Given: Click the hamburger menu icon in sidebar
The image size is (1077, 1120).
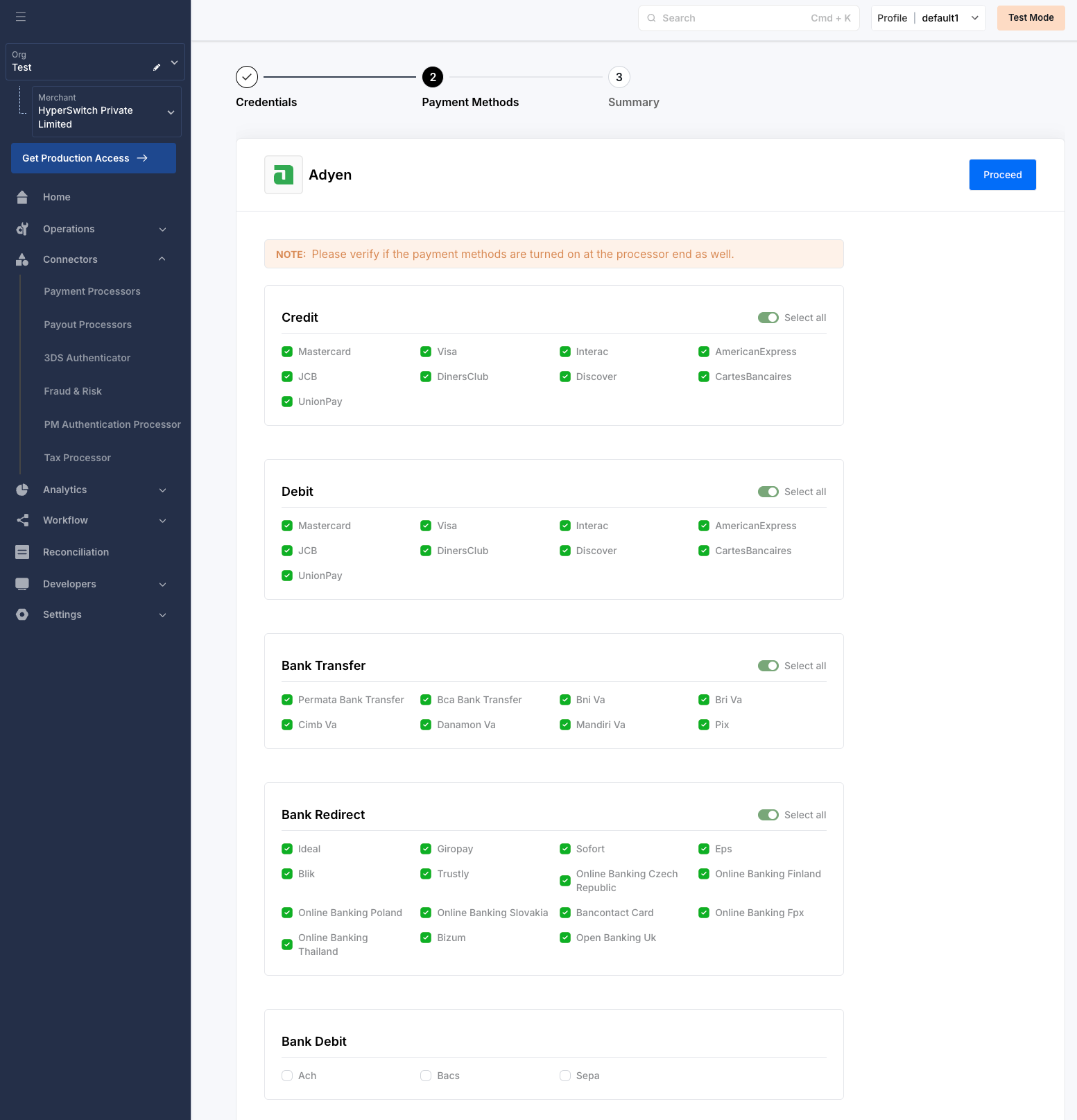Looking at the screenshot, I should tap(21, 17).
